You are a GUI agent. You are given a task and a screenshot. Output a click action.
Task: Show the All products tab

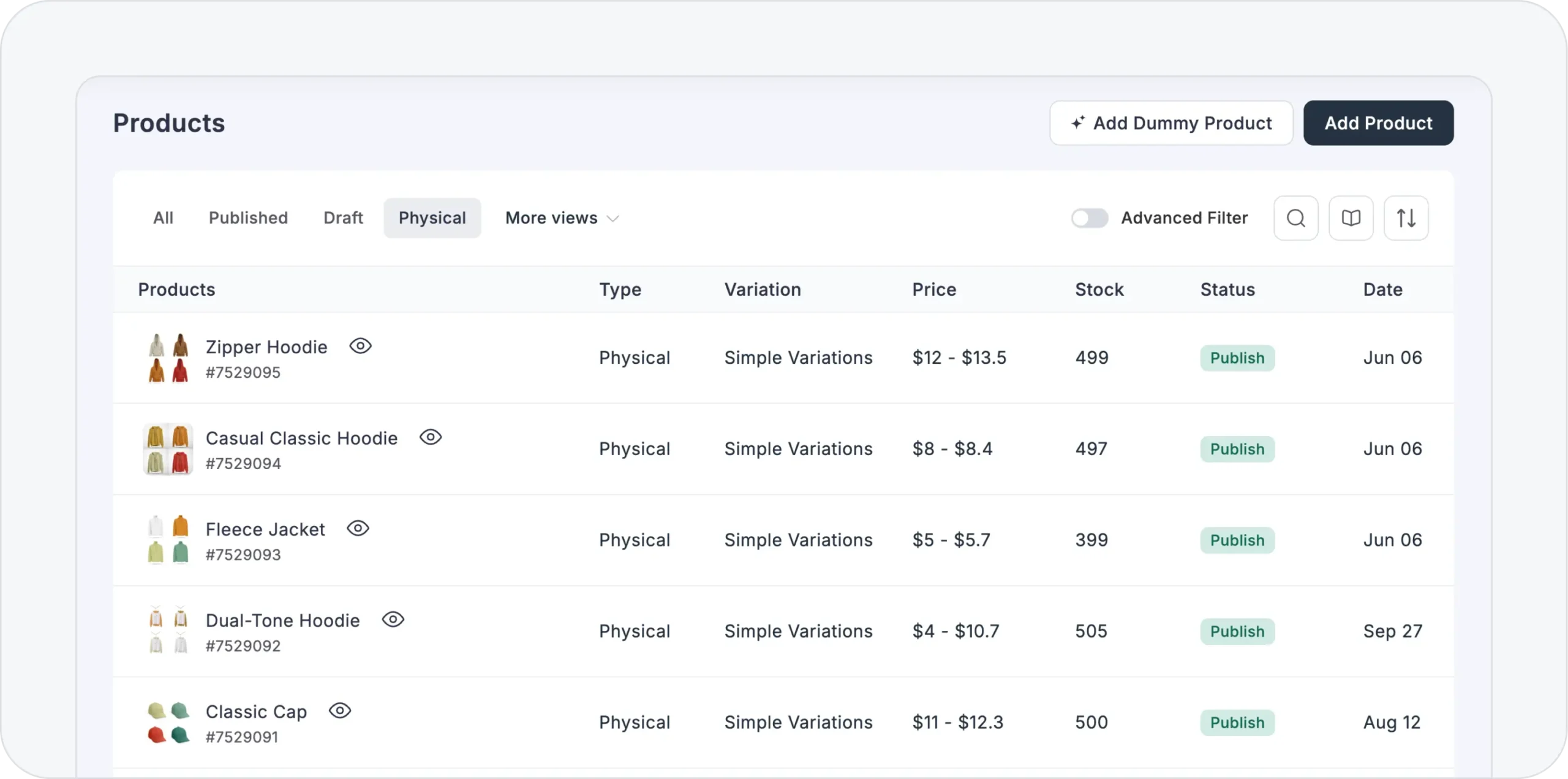click(x=163, y=218)
